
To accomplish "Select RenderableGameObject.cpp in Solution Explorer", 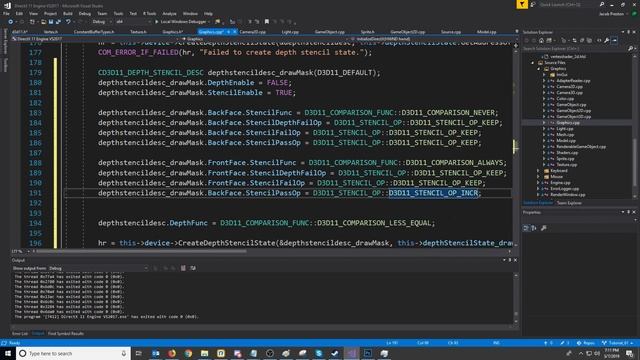I will (x=581, y=147).
